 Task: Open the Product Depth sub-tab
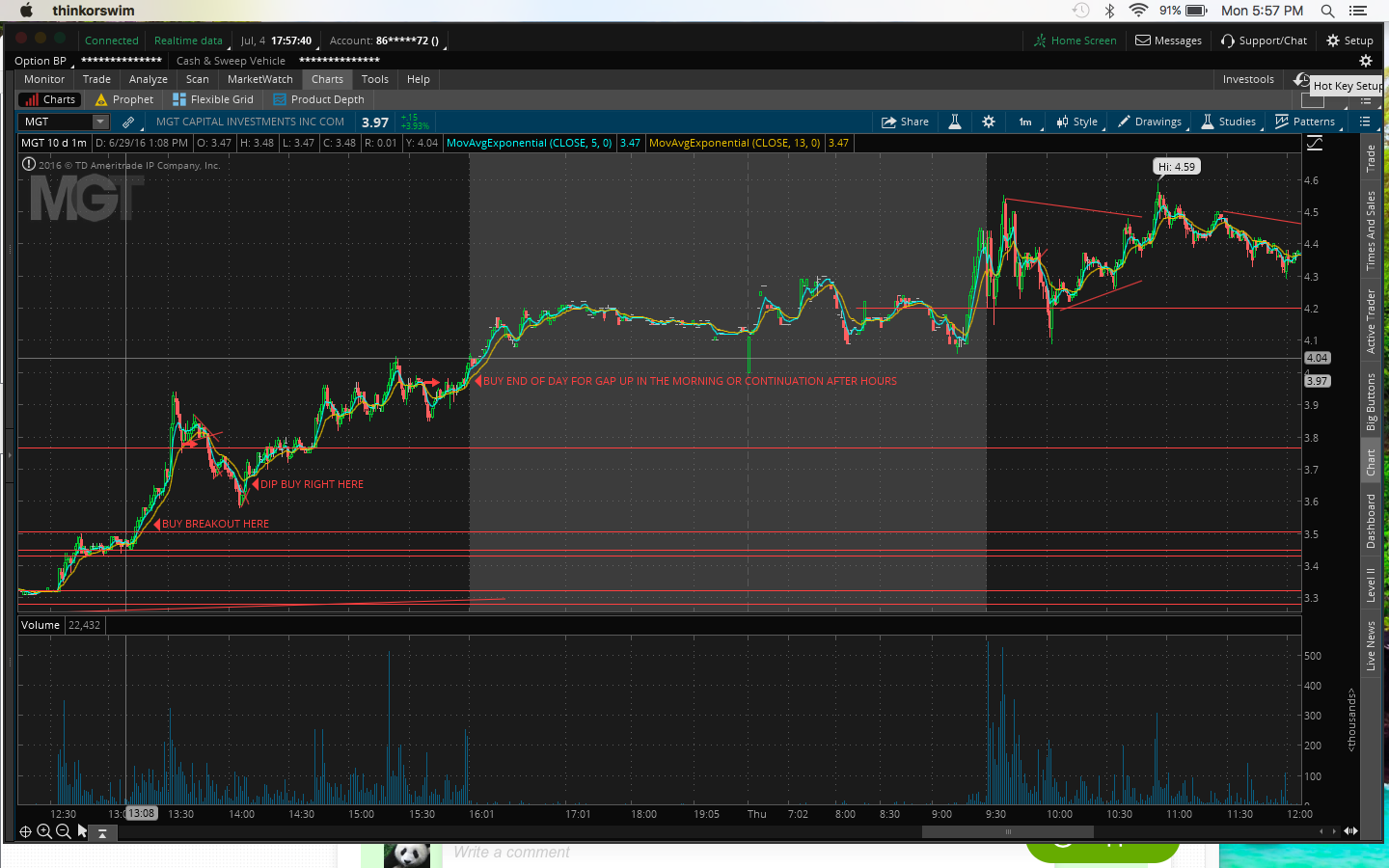coord(319,99)
